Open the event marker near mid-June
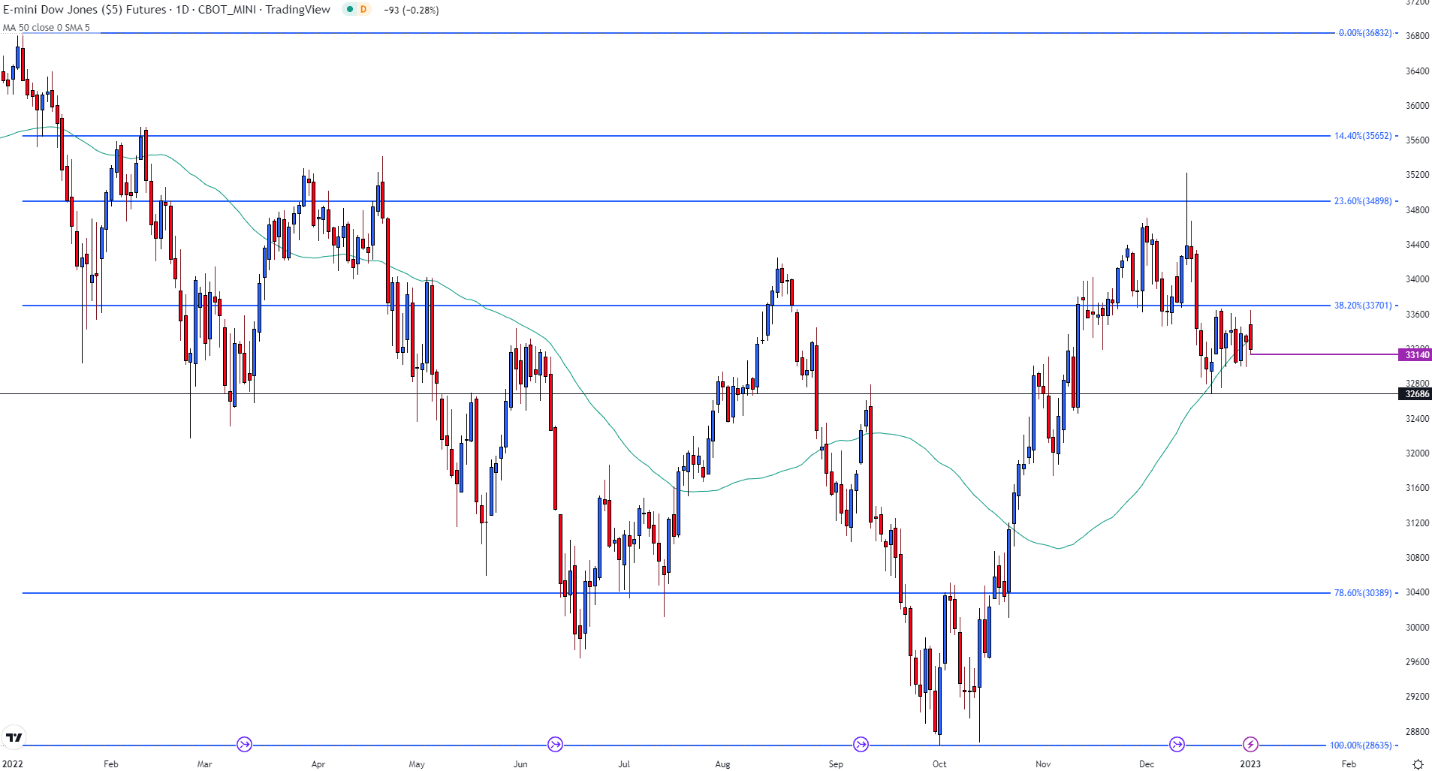 [x=555, y=744]
